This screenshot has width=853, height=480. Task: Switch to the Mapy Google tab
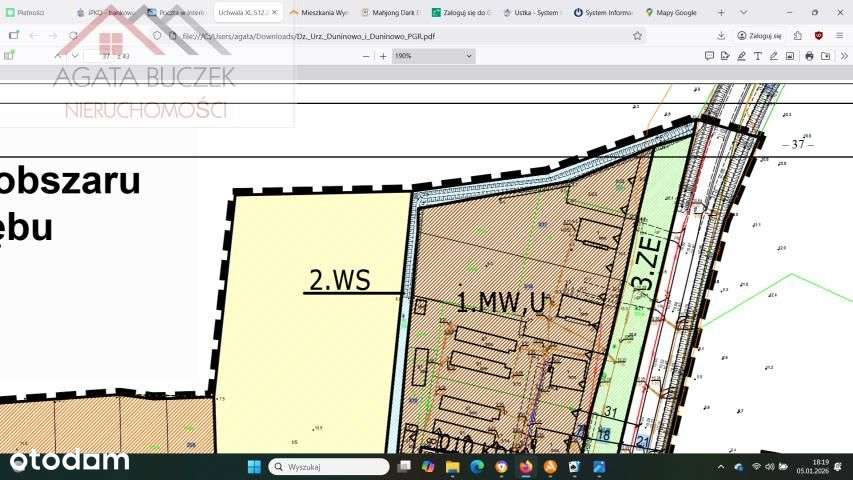pyautogui.click(x=675, y=13)
